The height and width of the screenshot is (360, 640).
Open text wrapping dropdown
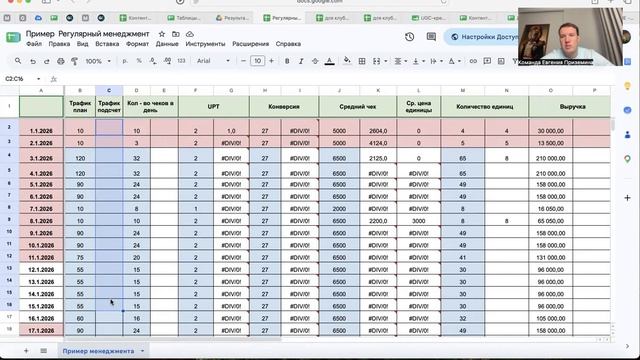(x=436, y=61)
